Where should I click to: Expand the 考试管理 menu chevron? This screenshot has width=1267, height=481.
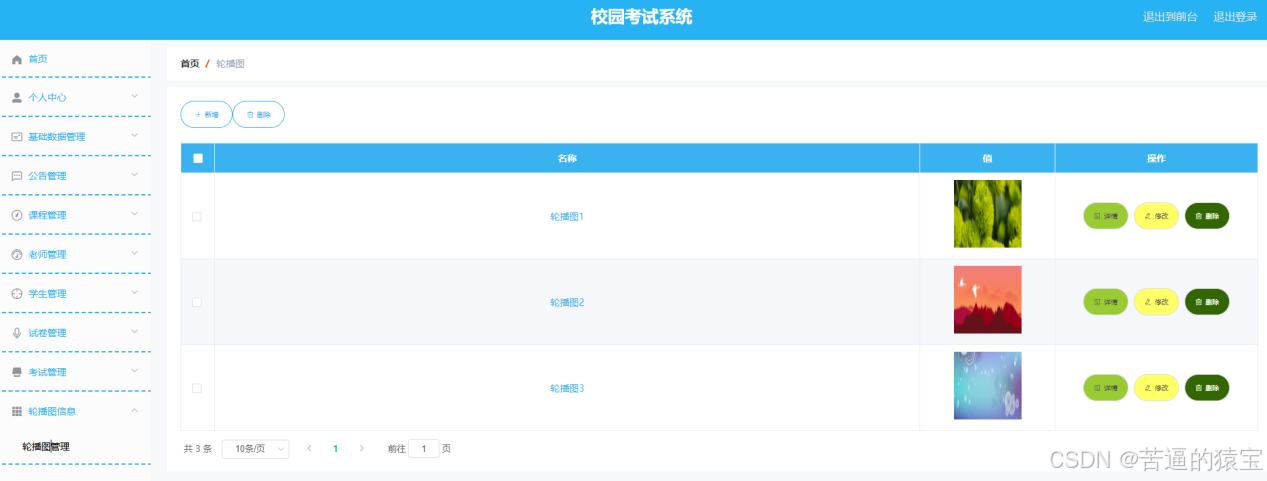point(135,371)
